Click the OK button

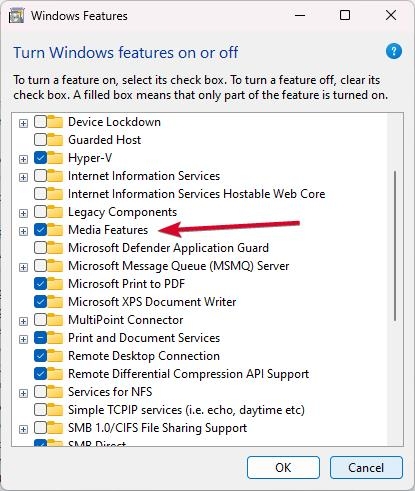click(283, 468)
